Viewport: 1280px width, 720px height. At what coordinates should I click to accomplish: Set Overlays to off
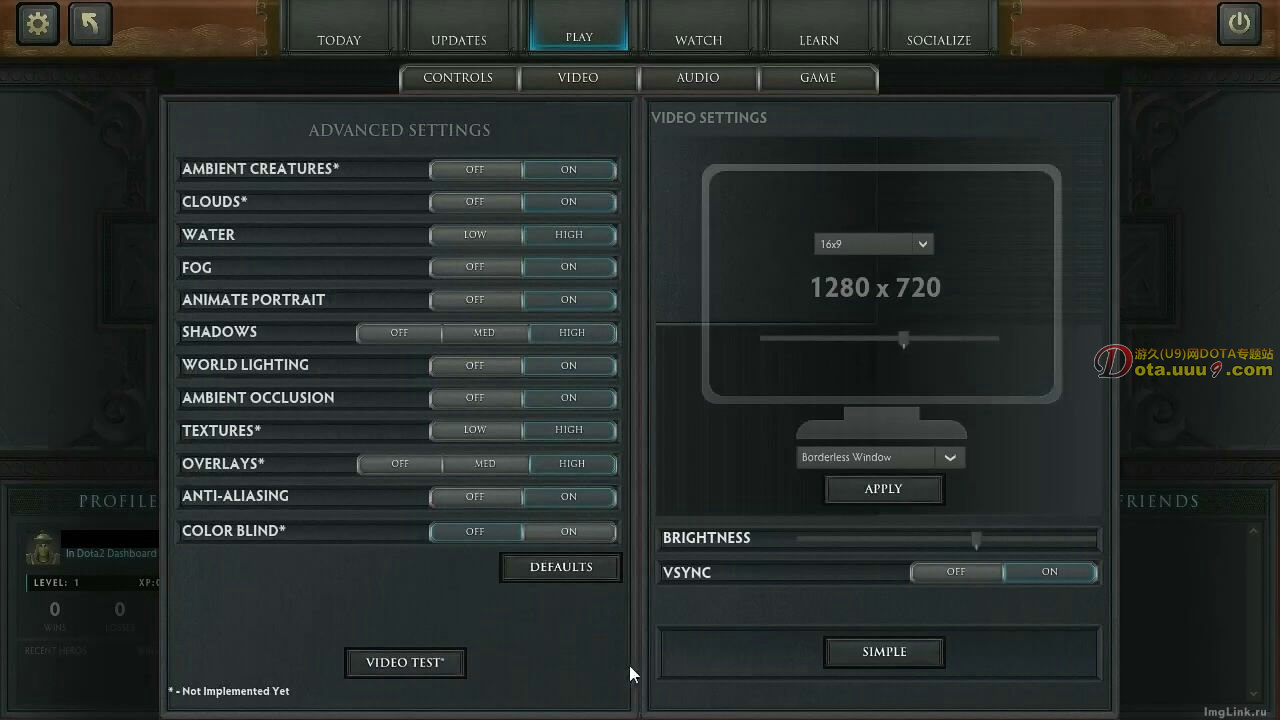point(400,464)
